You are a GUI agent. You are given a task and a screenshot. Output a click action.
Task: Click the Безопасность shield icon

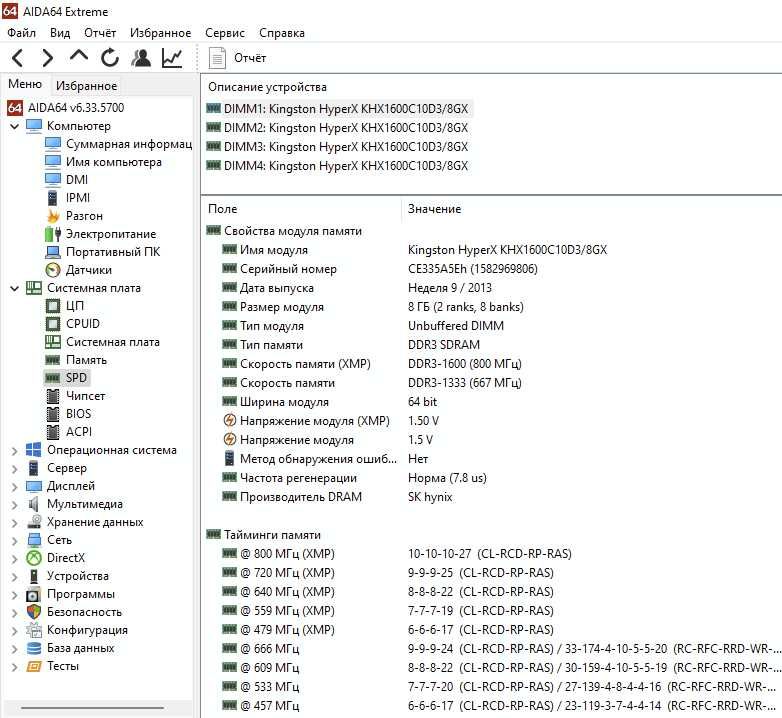tap(33, 612)
